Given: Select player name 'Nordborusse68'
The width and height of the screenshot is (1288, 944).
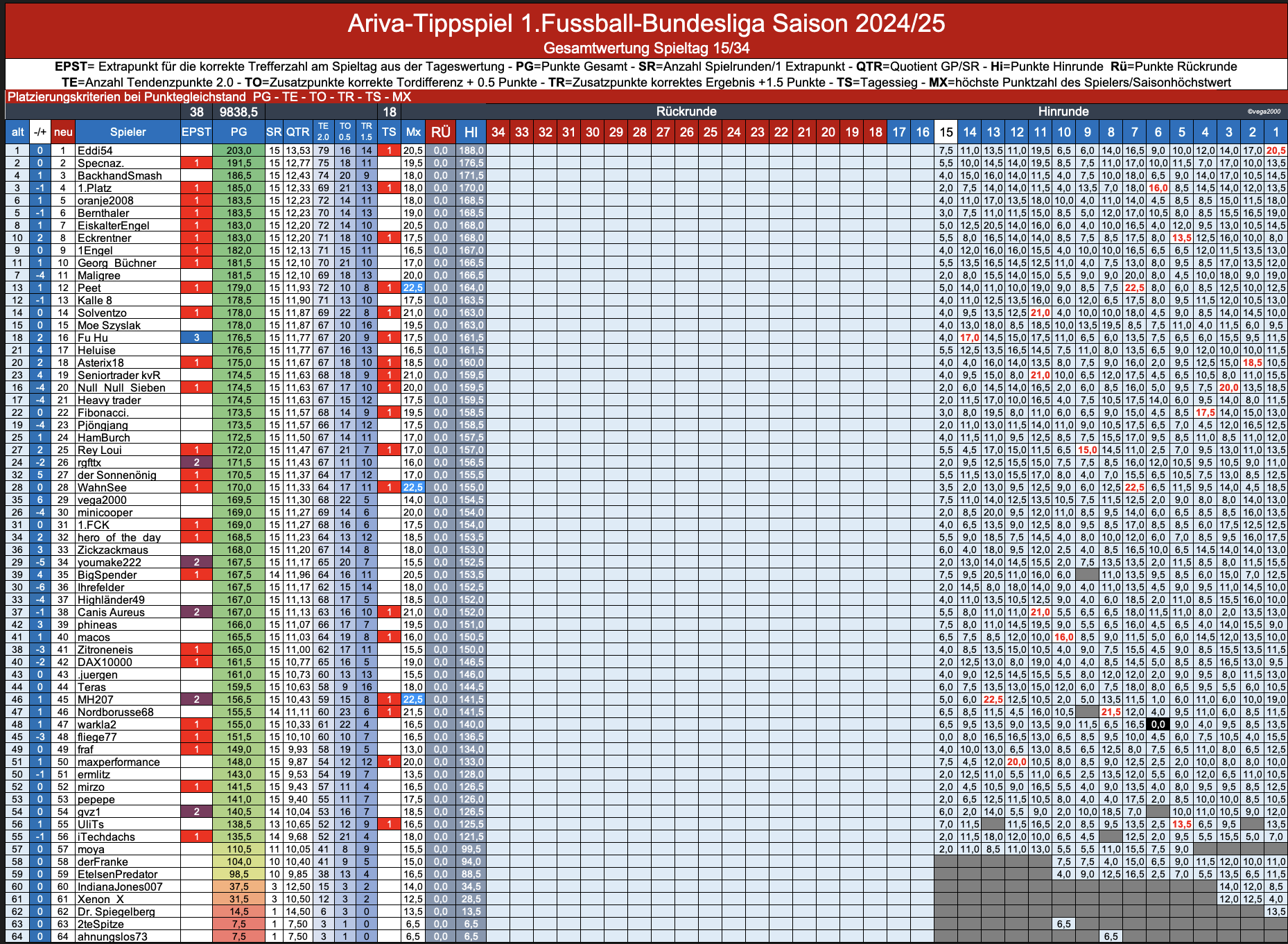Looking at the screenshot, I should click(x=115, y=712).
